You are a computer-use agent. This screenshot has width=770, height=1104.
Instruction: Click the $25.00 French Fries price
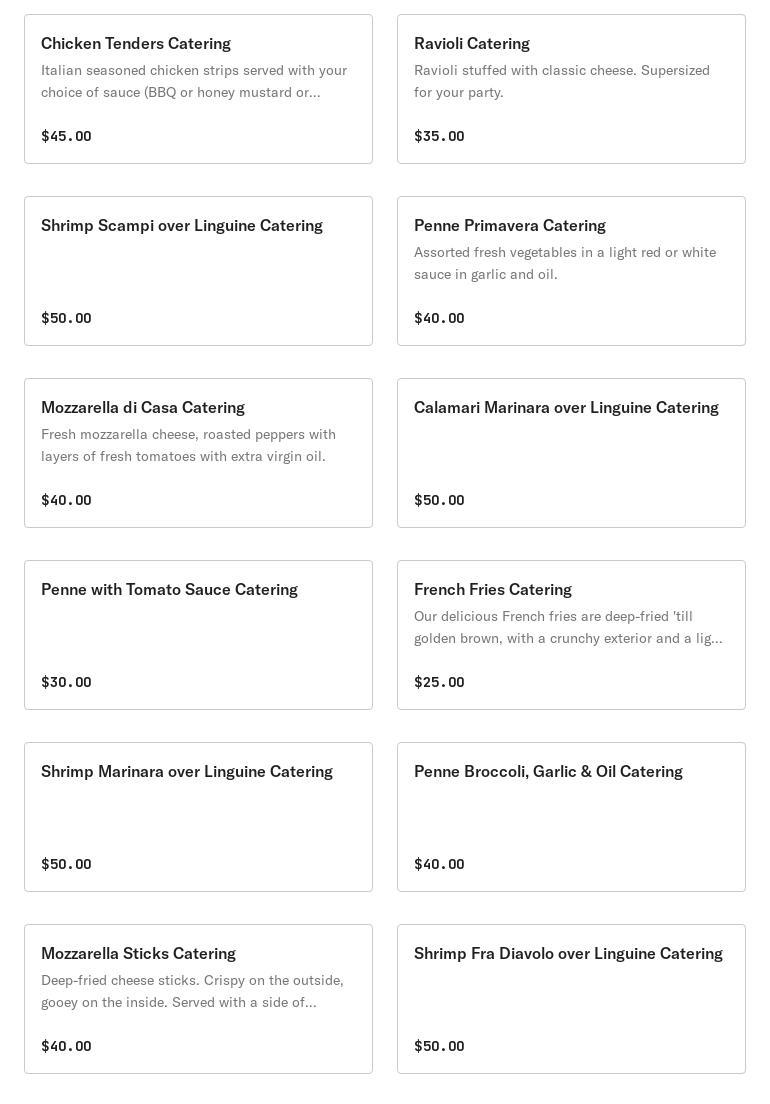[439, 682]
